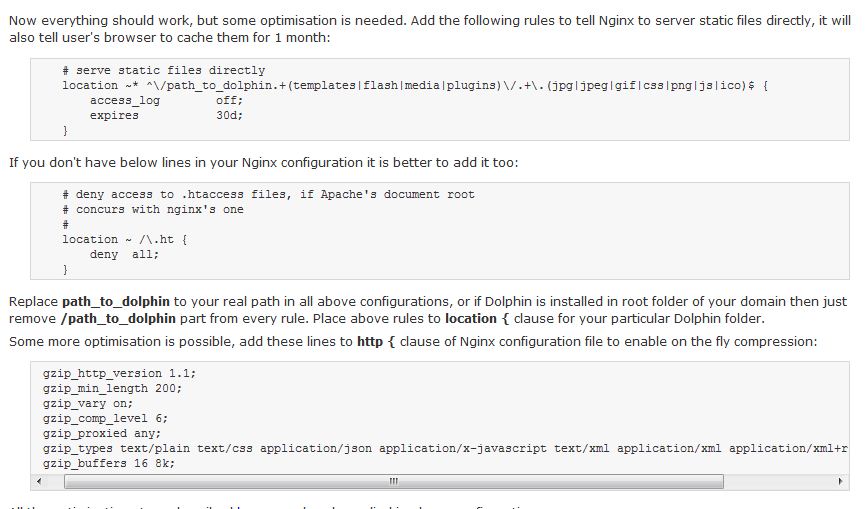Click the 'access_log off;' line
867x509 pixels.
tap(166, 101)
